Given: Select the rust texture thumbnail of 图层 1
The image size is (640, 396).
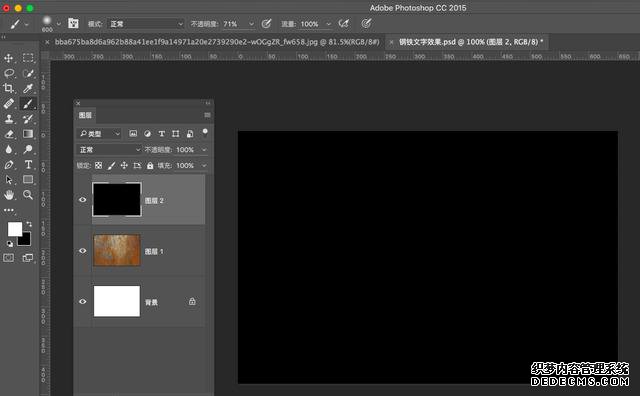Looking at the screenshot, I should (x=117, y=250).
